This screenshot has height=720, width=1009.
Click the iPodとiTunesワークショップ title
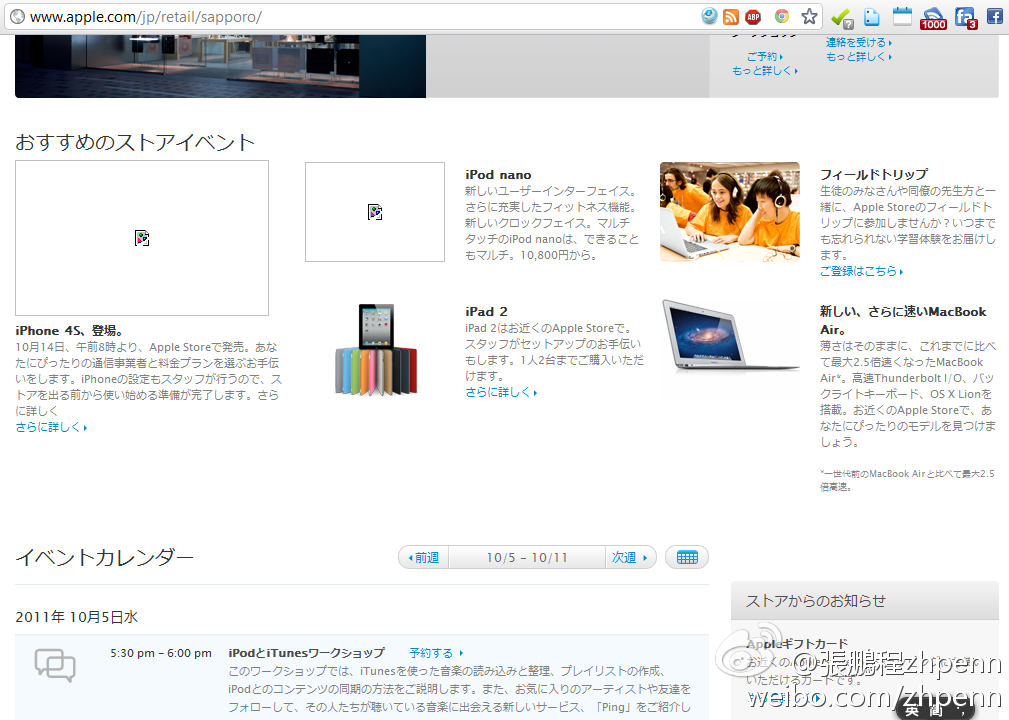(x=306, y=653)
